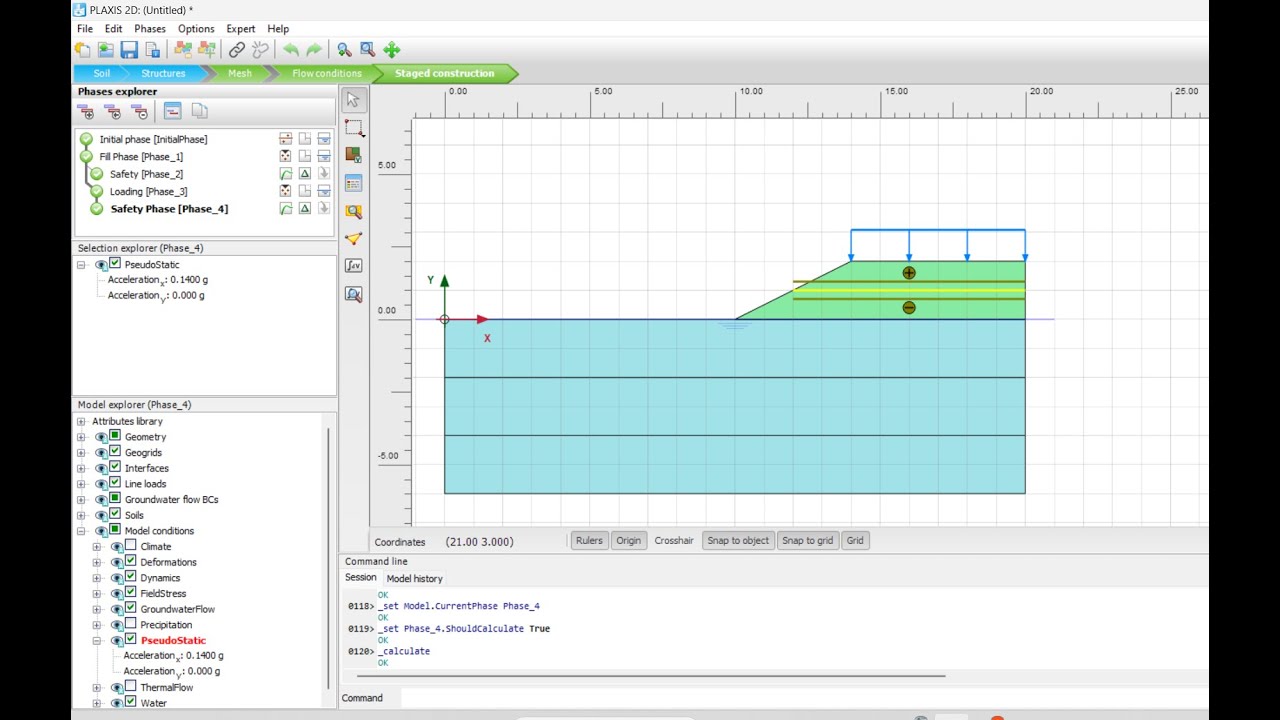This screenshot has width=1280, height=720.
Task: Click Snap to object button
Action: [x=738, y=541]
